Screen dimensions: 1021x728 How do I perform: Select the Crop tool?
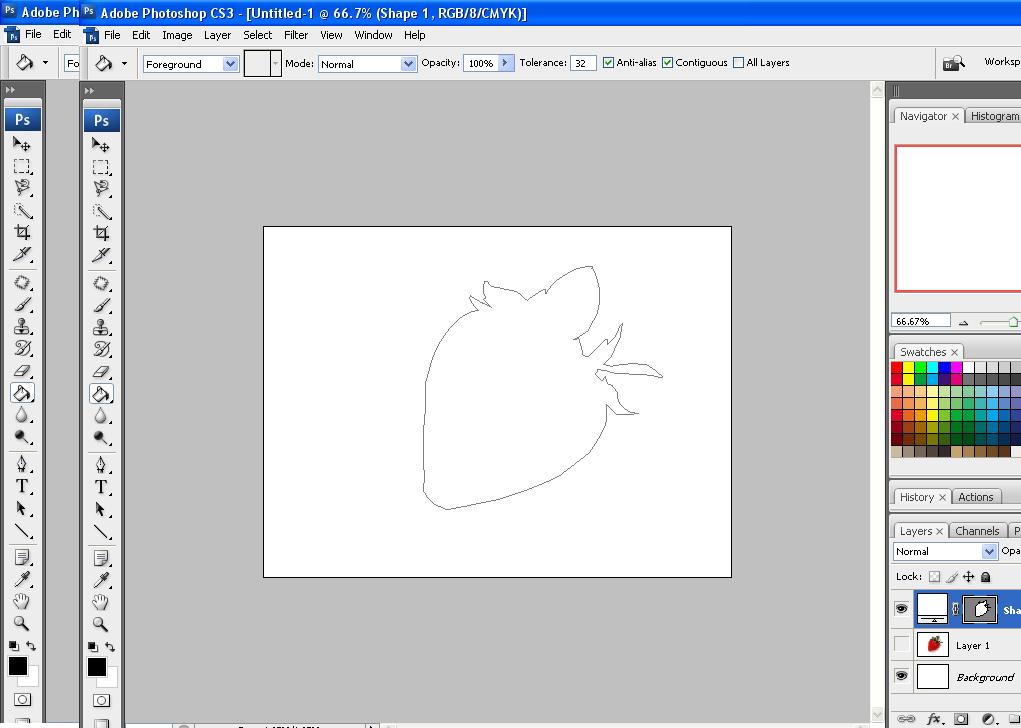coord(101,232)
